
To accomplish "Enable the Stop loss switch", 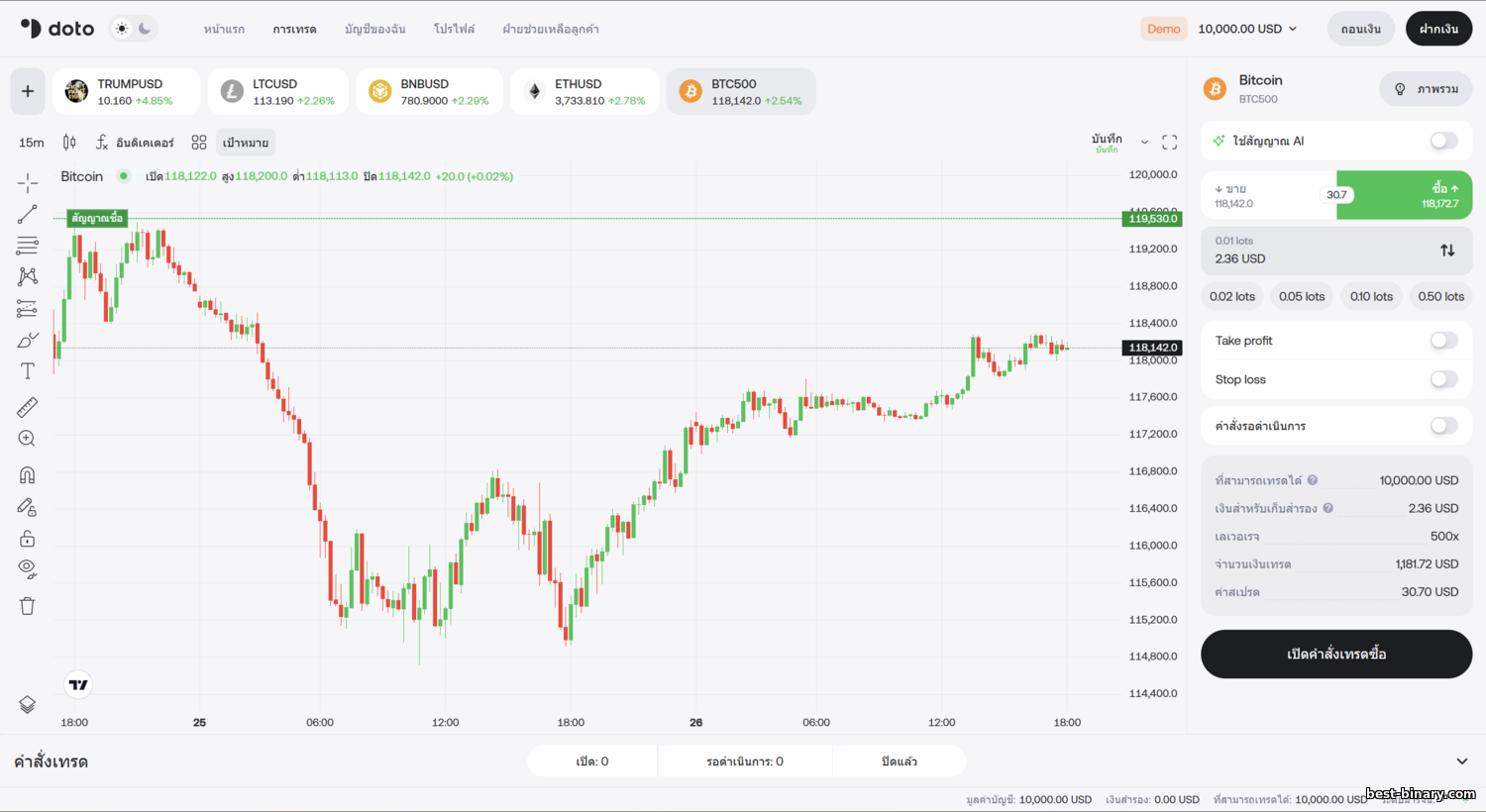I will pos(1443,379).
